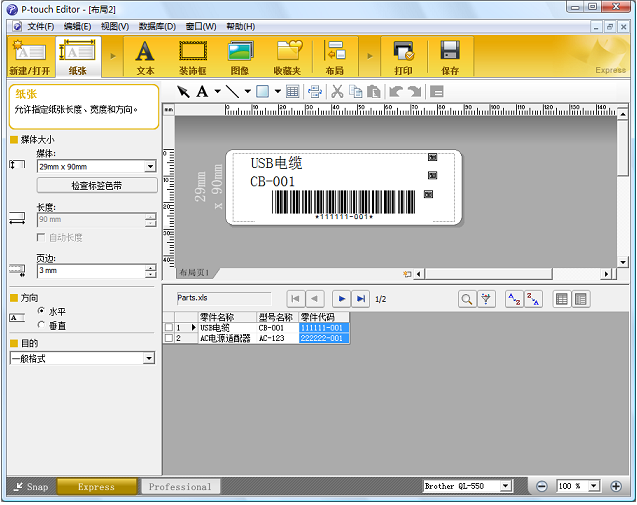637x505 pixels.
Task: Switch to Professional mode tab
Action: 179,487
